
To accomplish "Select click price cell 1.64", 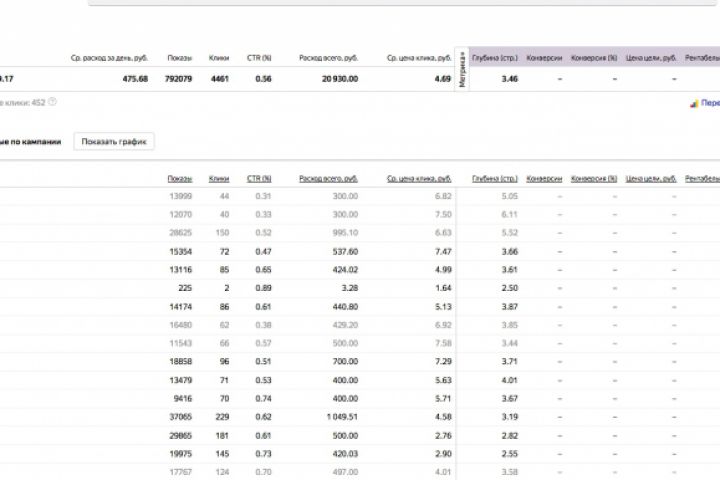I will click(x=443, y=288).
